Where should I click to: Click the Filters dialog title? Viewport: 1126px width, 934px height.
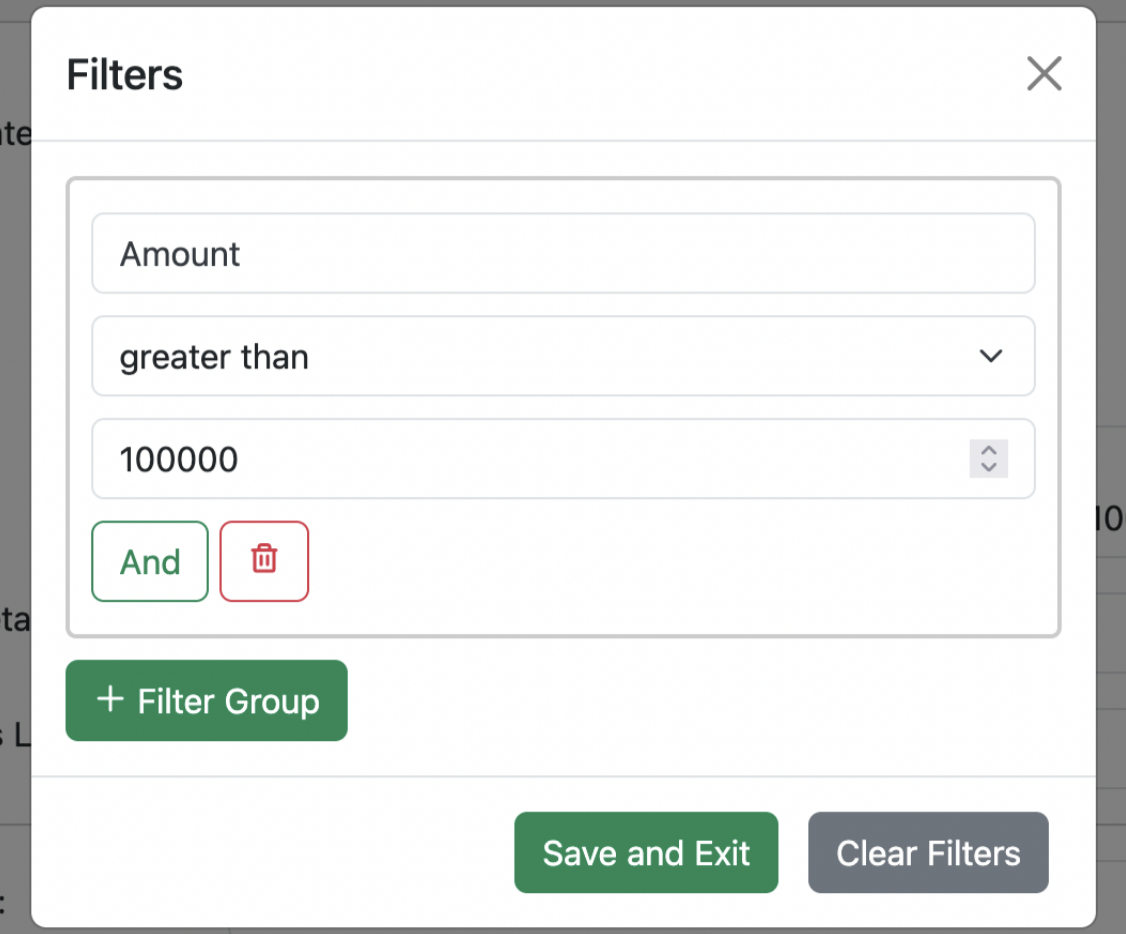(125, 75)
